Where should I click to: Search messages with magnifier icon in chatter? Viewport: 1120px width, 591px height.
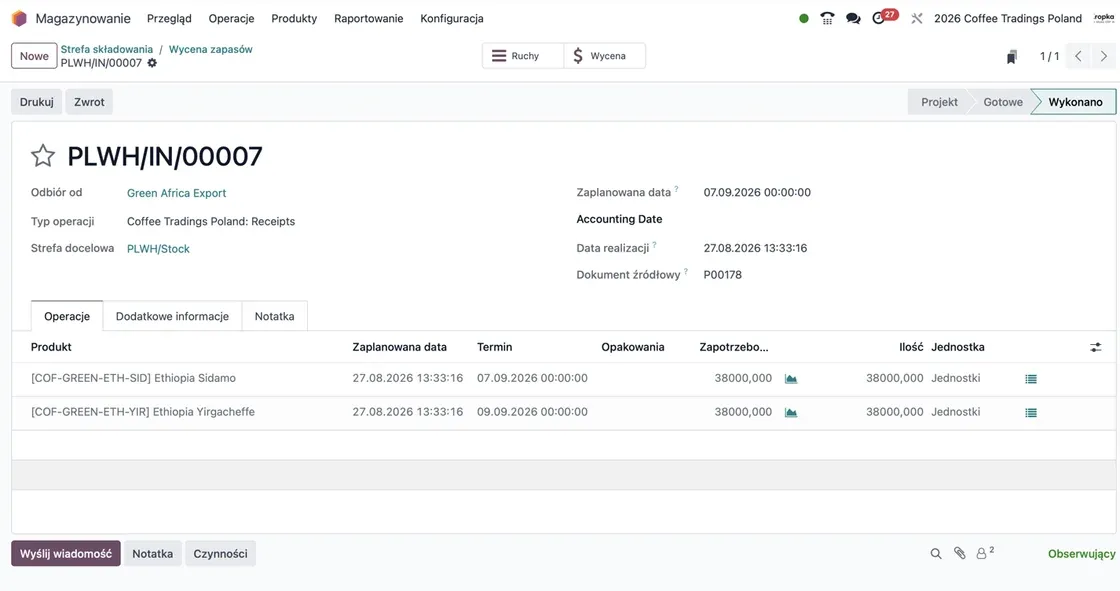(x=936, y=554)
